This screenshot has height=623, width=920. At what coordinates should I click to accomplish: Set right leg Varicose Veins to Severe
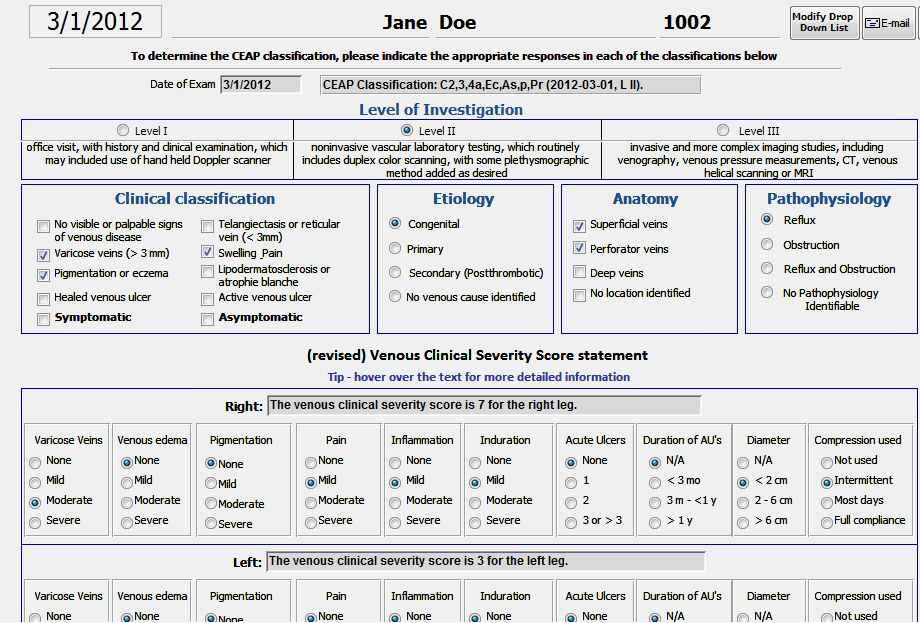click(x=35, y=523)
